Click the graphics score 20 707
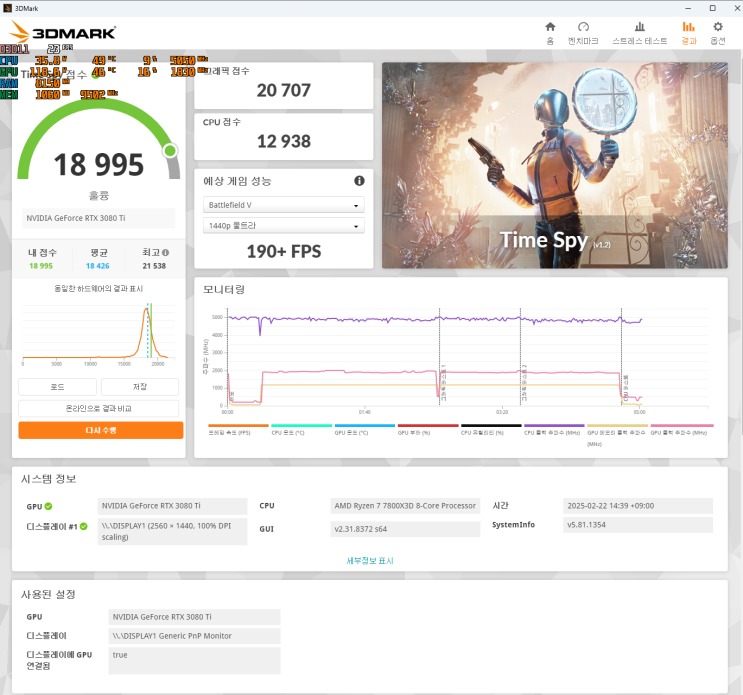 tap(284, 90)
